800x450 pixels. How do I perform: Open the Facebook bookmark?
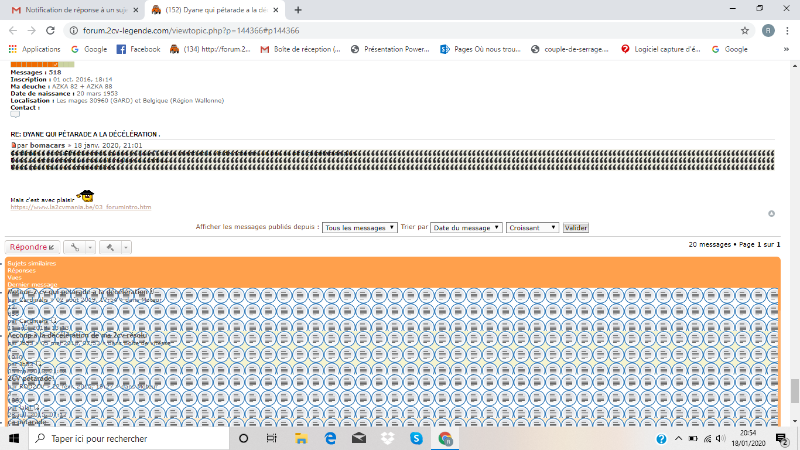[138, 49]
